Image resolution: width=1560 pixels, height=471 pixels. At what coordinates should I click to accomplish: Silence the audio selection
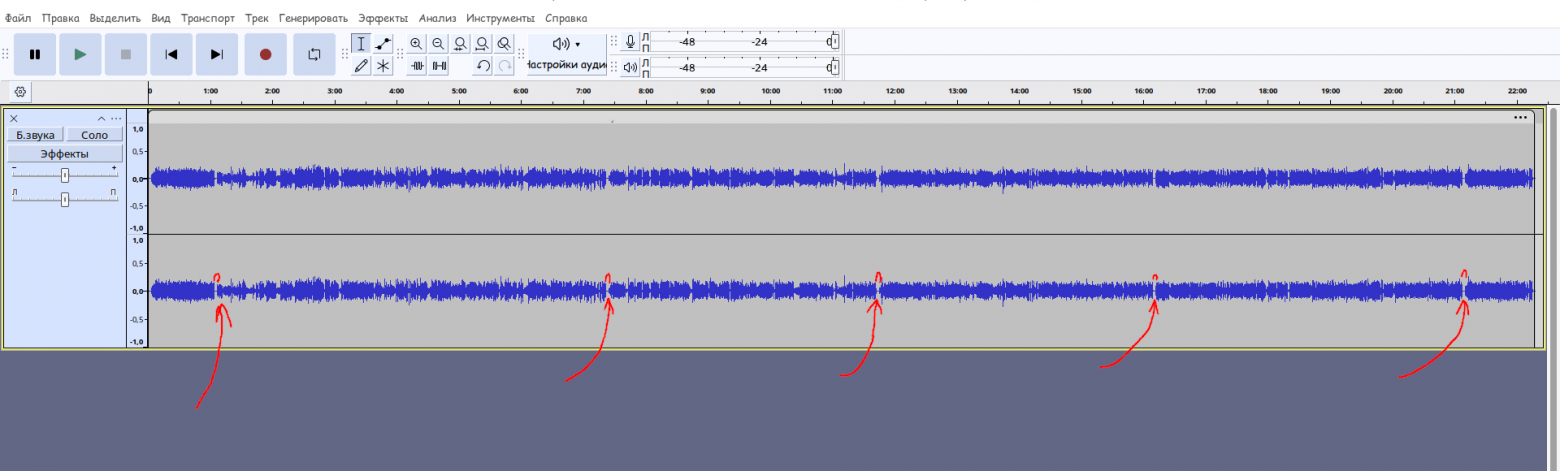click(x=438, y=66)
